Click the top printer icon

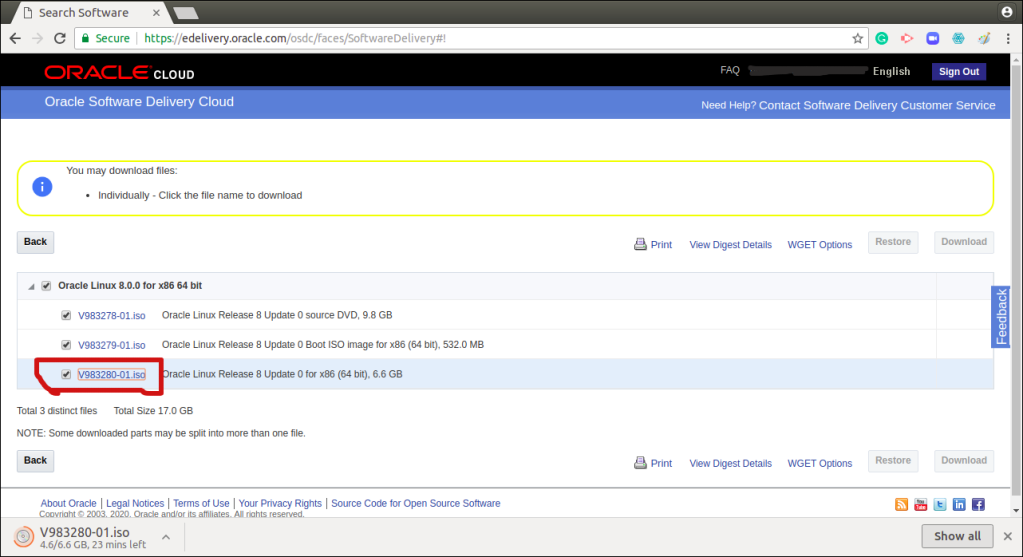coord(640,244)
